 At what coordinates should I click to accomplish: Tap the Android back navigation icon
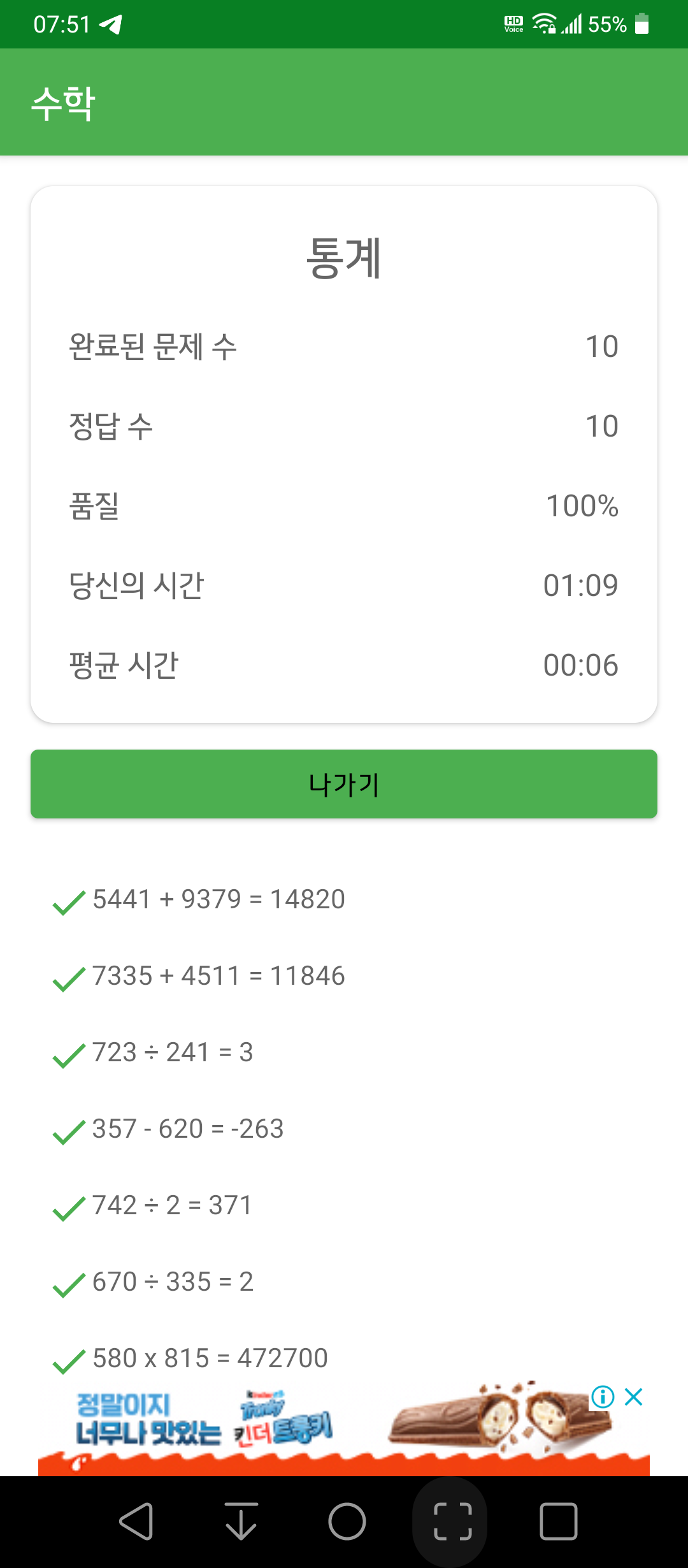(136, 1521)
